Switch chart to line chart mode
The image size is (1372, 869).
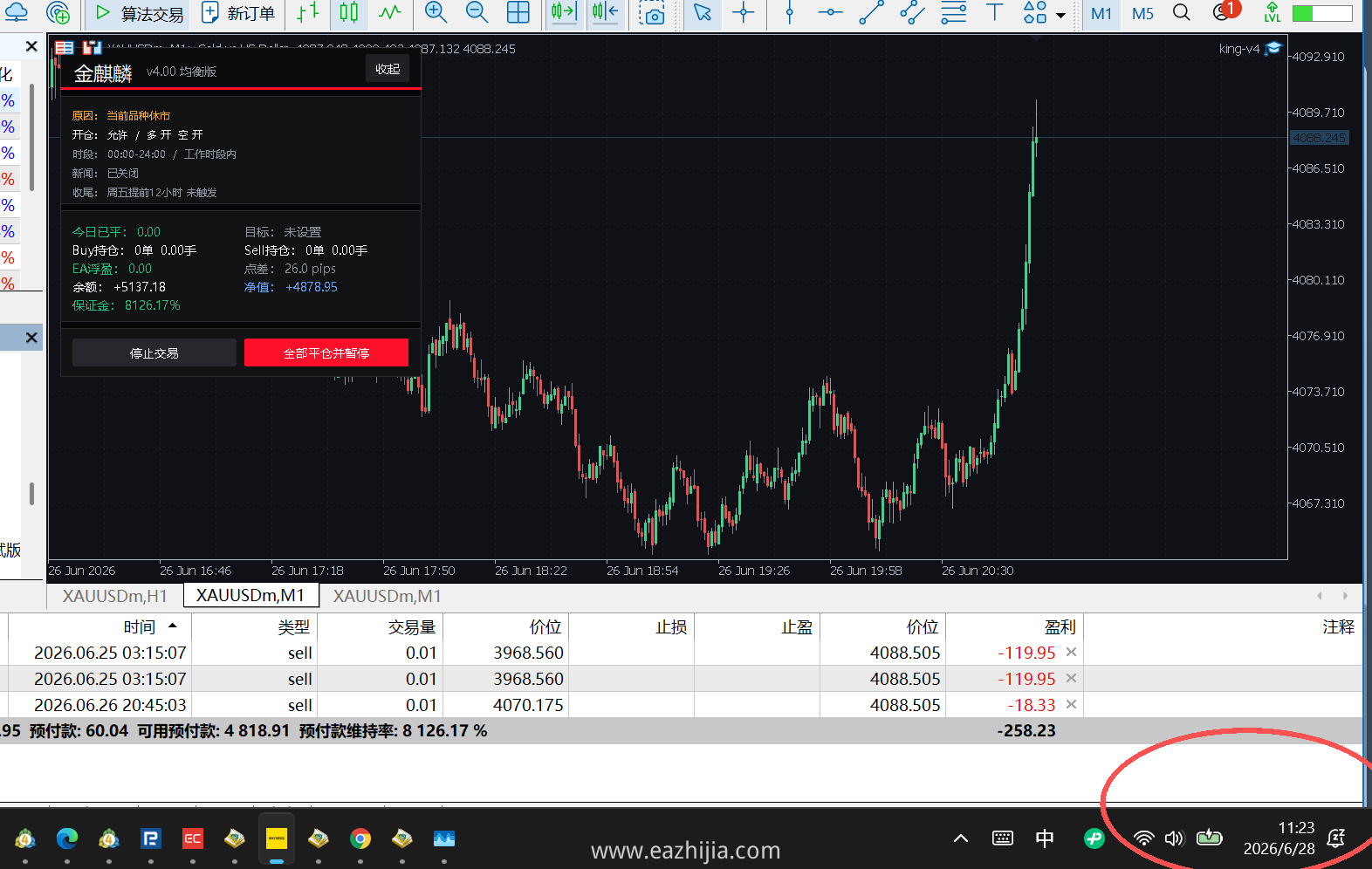390,12
